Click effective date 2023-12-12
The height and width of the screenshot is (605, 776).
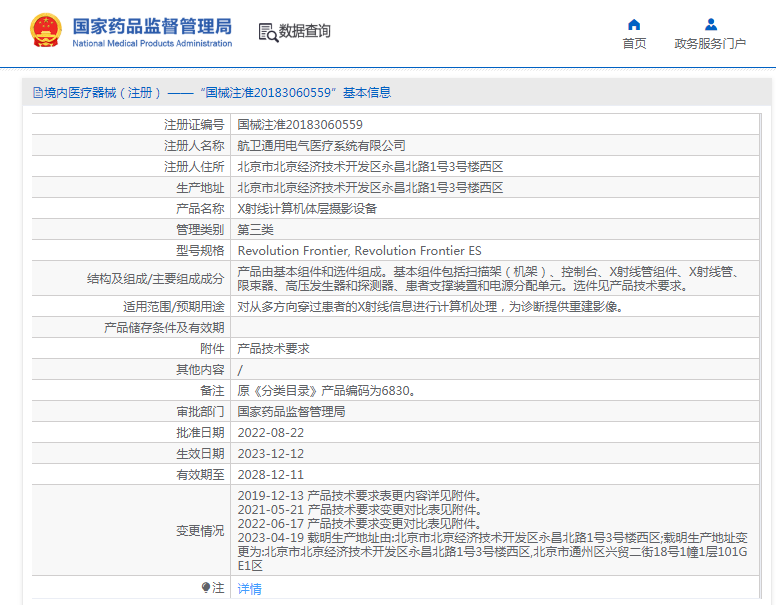click(x=271, y=454)
